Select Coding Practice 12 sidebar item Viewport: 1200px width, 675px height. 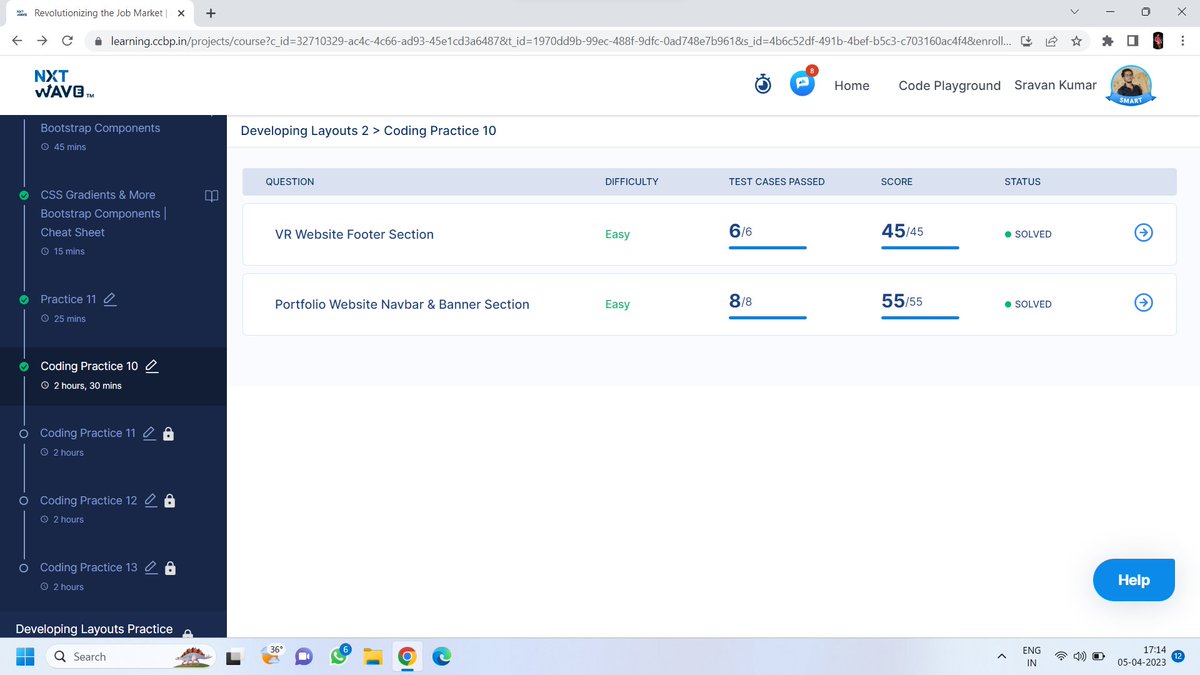(89, 500)
